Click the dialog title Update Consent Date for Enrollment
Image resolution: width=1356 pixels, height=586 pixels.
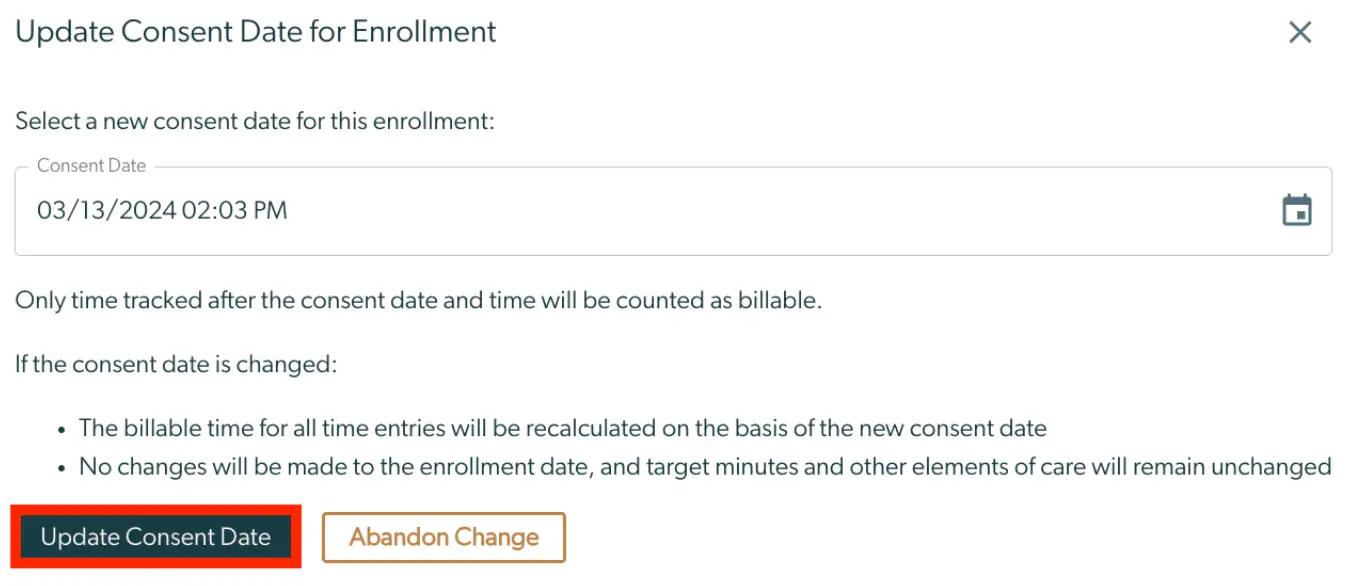(254, 32)
